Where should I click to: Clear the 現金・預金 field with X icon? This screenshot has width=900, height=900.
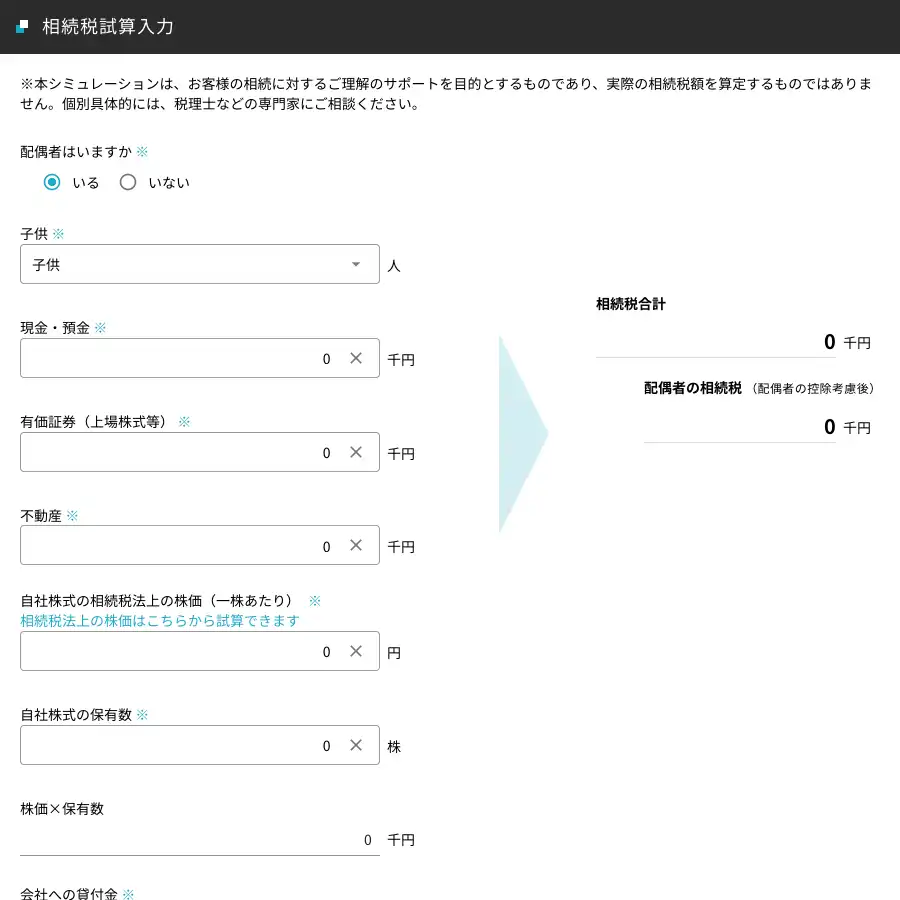coord(356,358)
